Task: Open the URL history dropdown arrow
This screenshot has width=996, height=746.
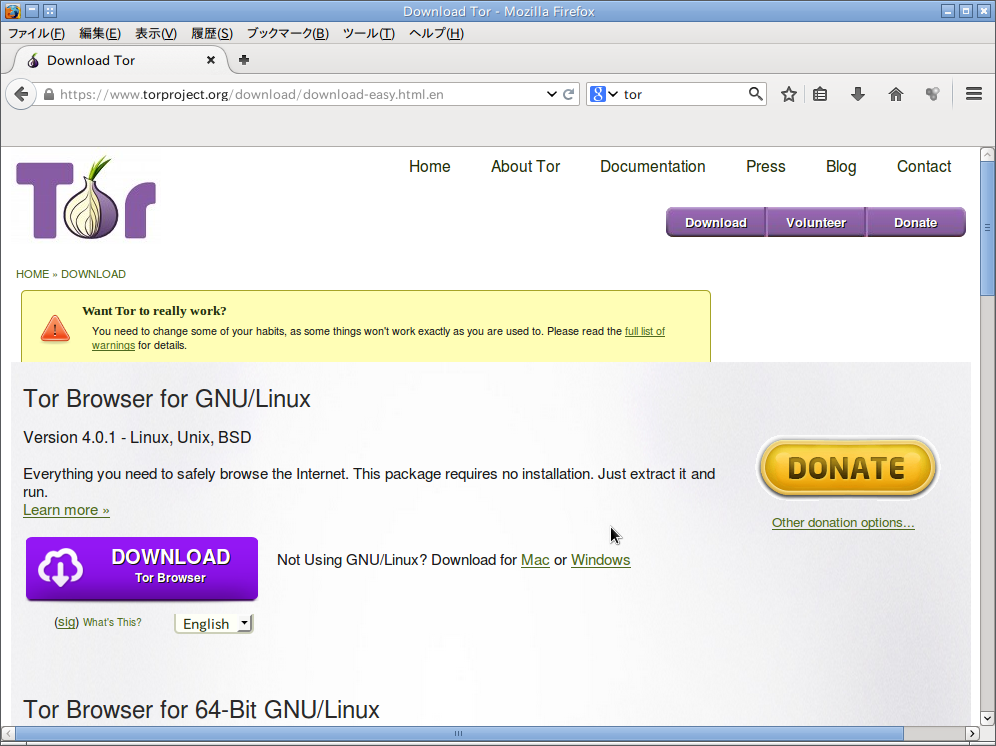Action: coord(551,94)
